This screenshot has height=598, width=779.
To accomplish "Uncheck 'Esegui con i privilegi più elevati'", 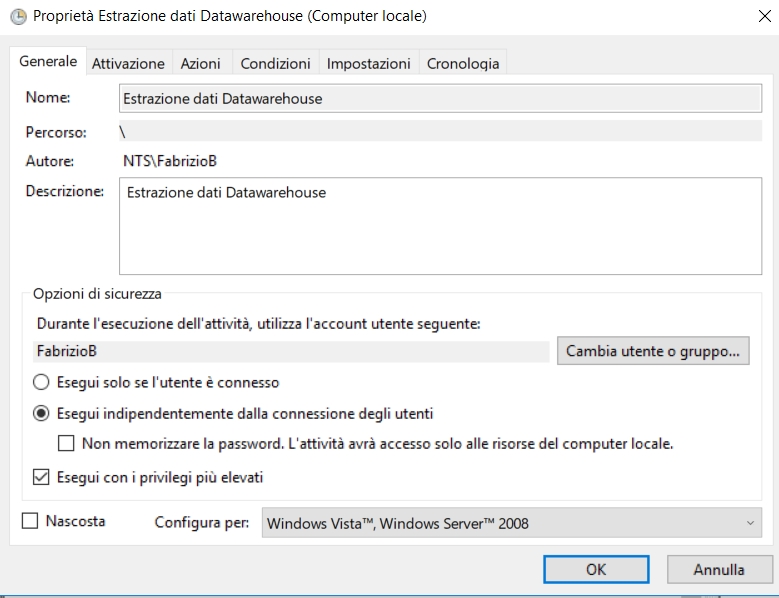I will 41,477.
